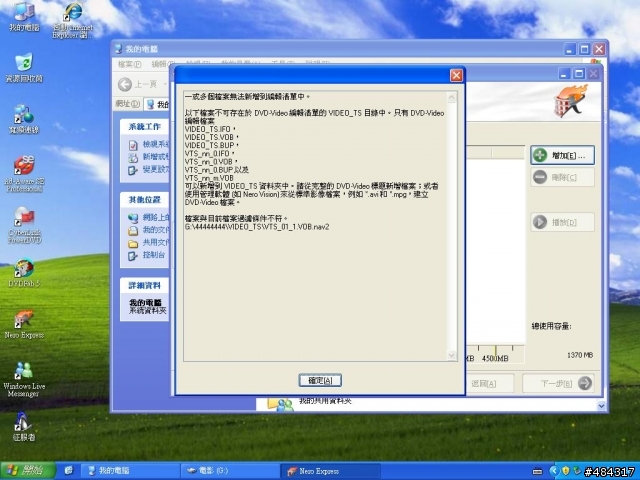The image size is (640, 480).
Task: Open Internet Explorer desktop shortcut
Action: tap(73, 20)
